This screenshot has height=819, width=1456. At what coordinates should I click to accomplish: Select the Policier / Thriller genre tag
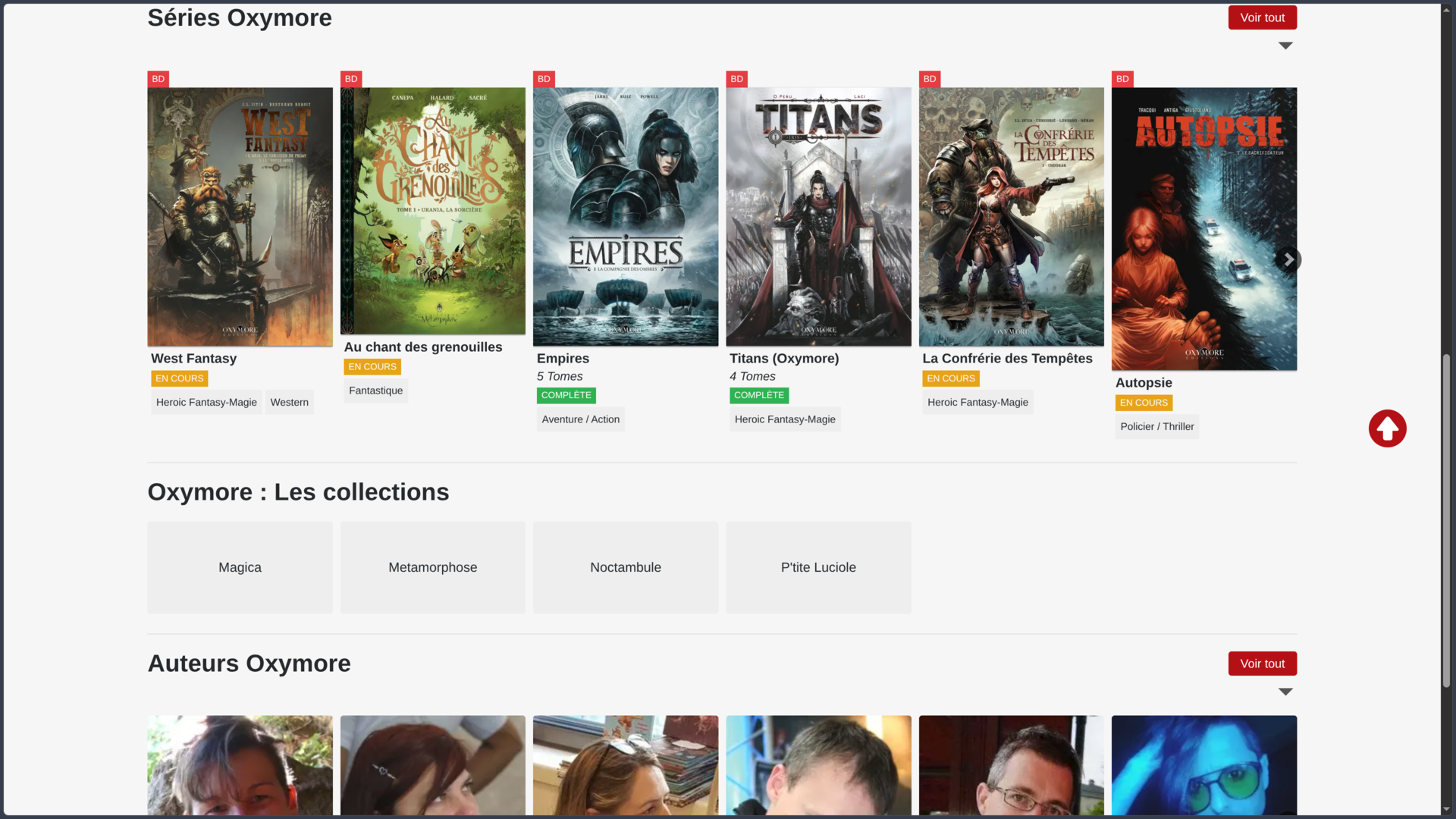[x=1157, y=427]
